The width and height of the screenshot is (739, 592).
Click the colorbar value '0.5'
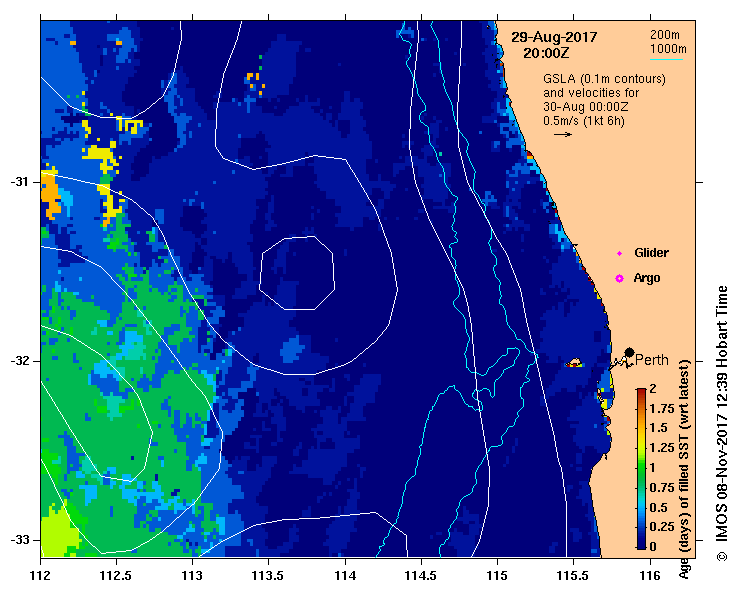(x=658, y=508)
